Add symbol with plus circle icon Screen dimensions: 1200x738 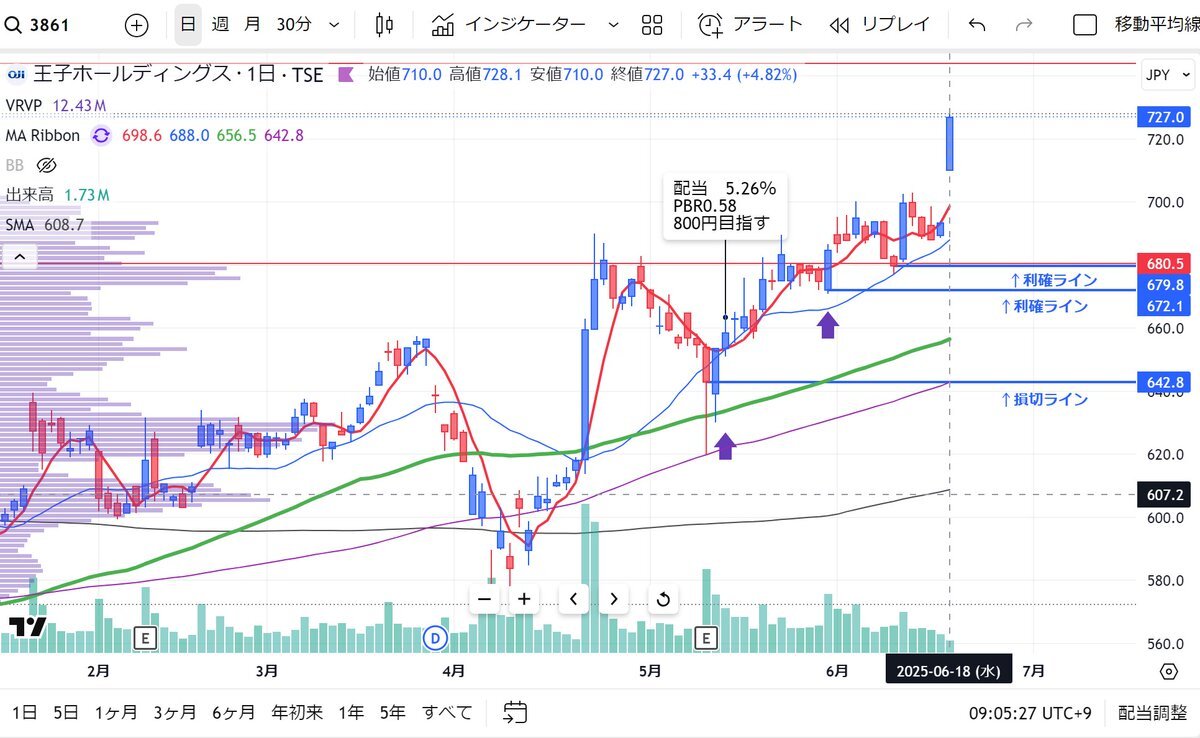point(137,24)
